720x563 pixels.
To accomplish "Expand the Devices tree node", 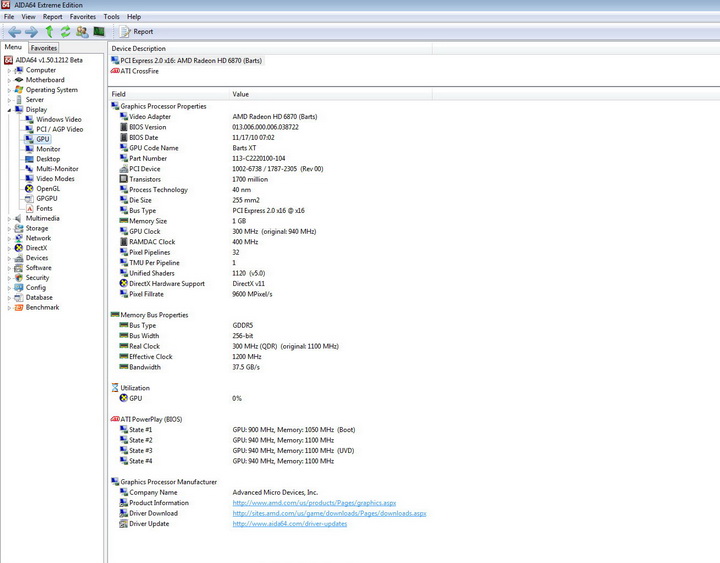I will click(x=9, y=258).
